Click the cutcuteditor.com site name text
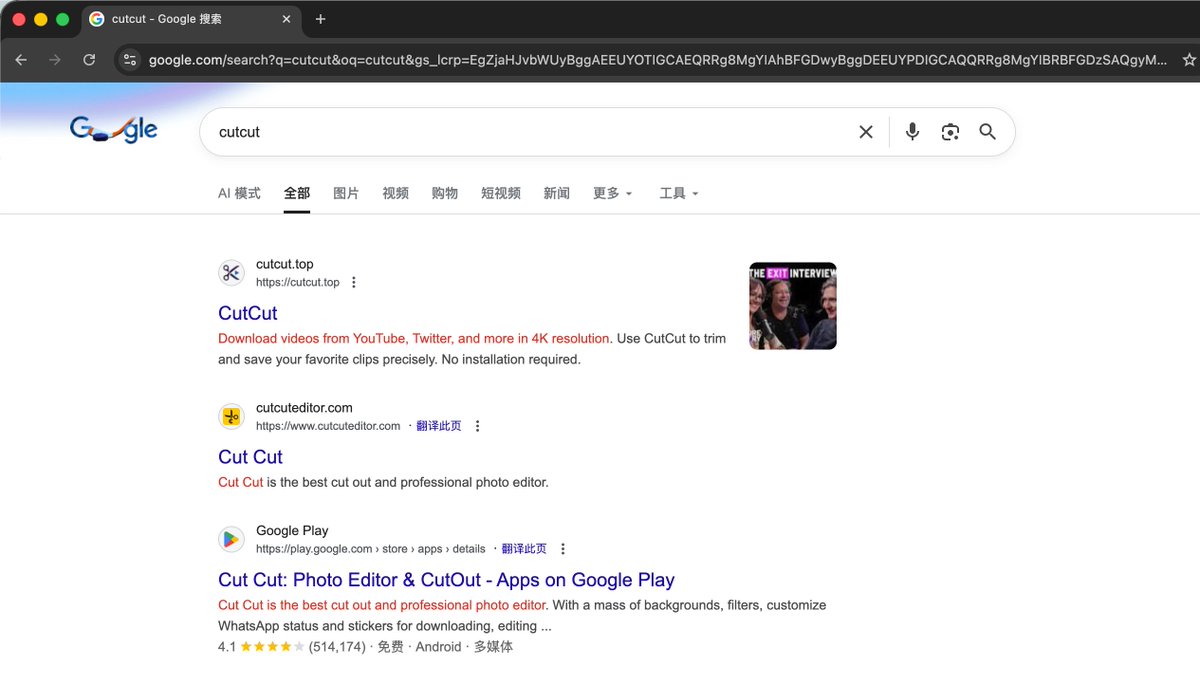Screen dimensions: 1200x685 304,408
